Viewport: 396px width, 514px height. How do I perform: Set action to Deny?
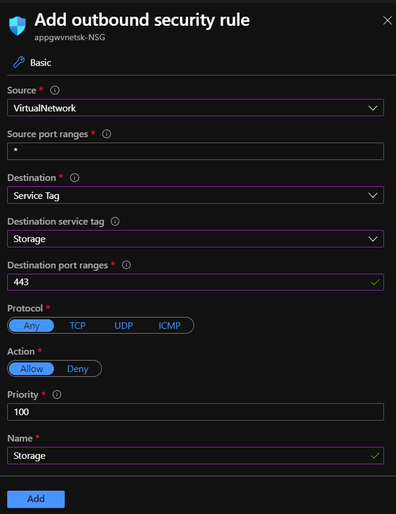click(x=78, y=369)
